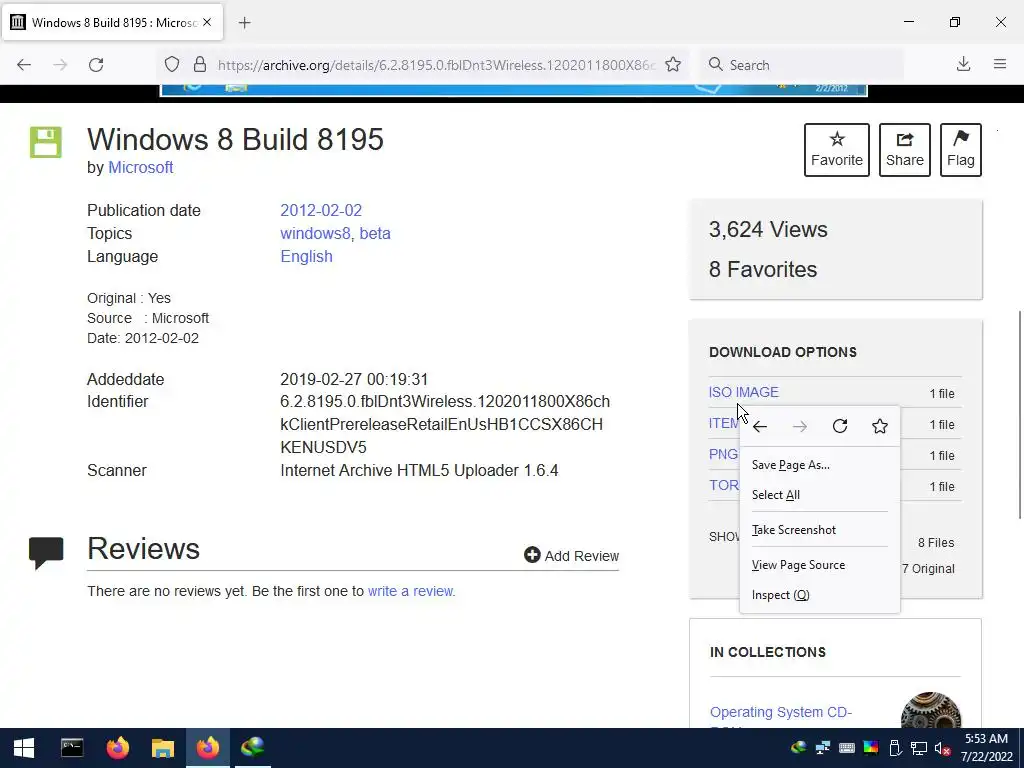Click the Favorite button
The width and height of the screenshot is (1024, 768).
pyautogui.click(x=837, y=150)
